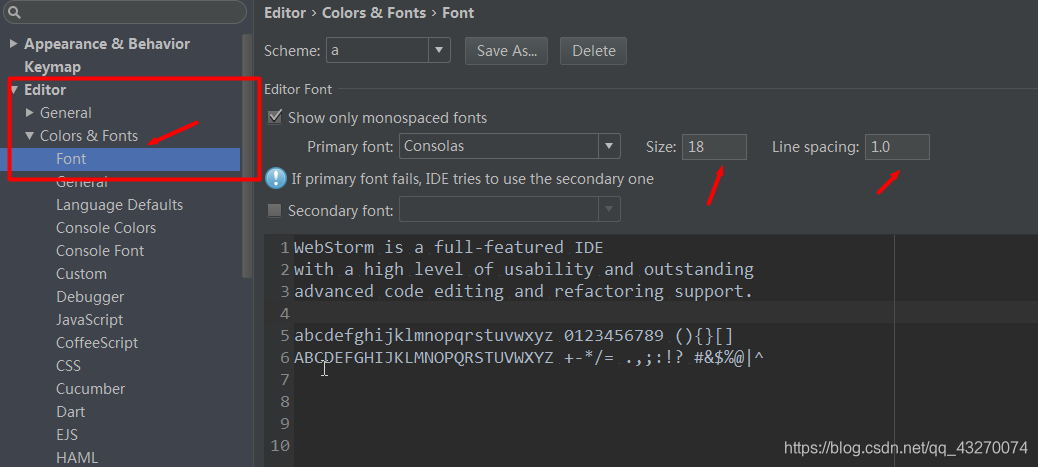1038x467 pixels.
Task: Click preview line 'with a high level of usability'
Action: [x=524, y=270]
